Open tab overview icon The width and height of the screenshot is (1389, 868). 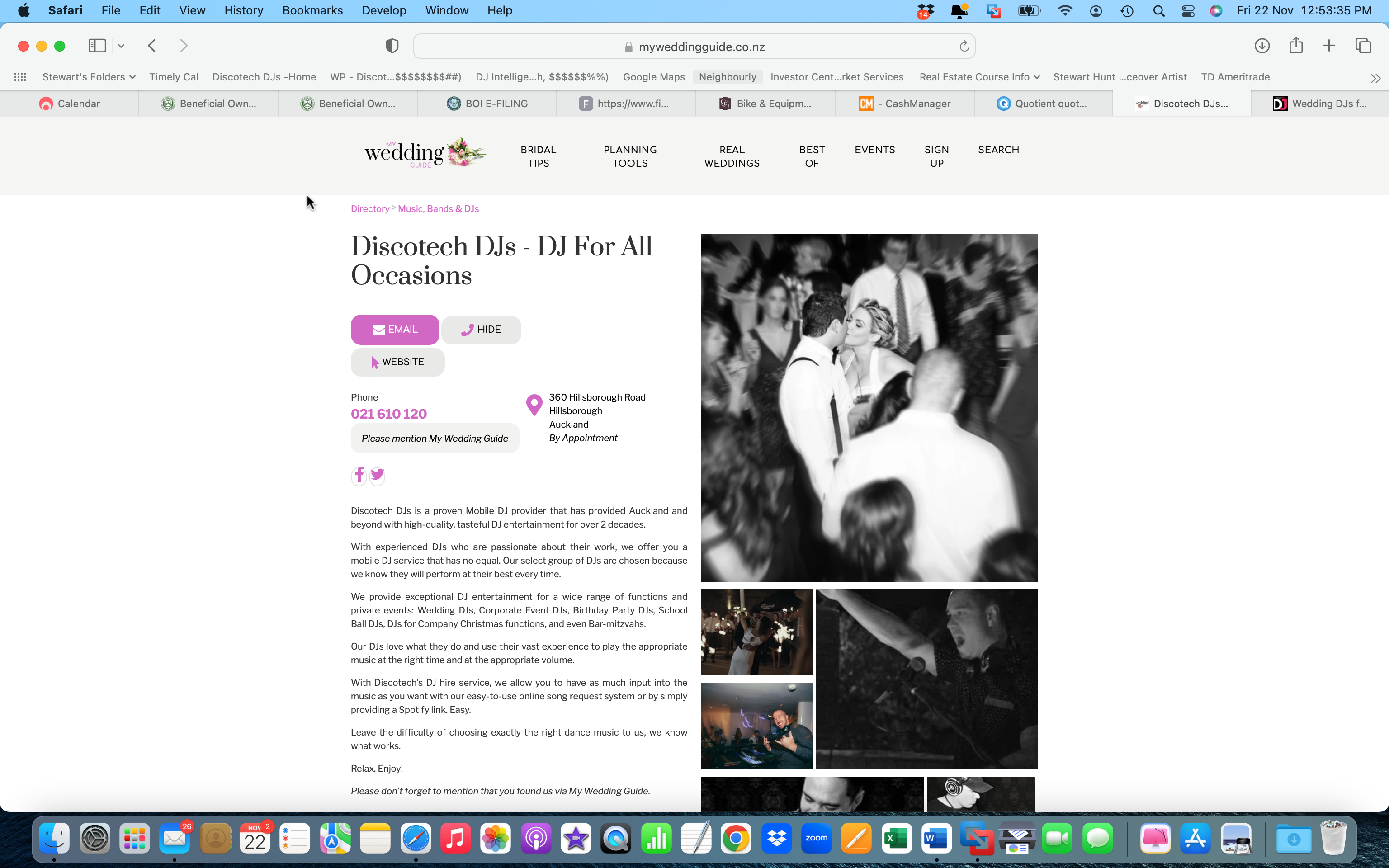coord(1363,46)
